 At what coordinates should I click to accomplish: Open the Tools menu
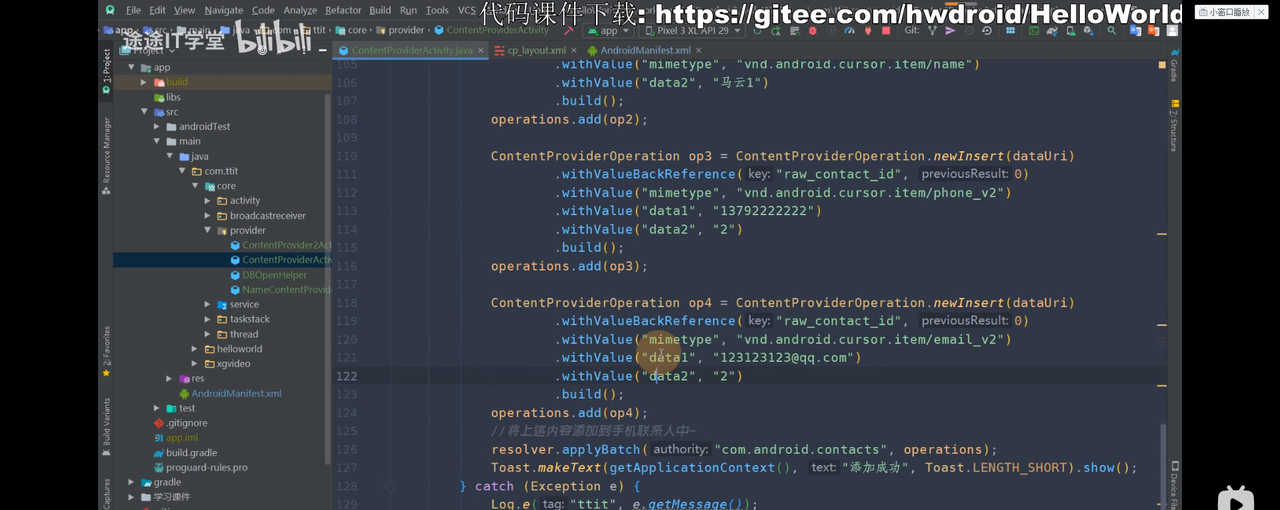point(437,10)
